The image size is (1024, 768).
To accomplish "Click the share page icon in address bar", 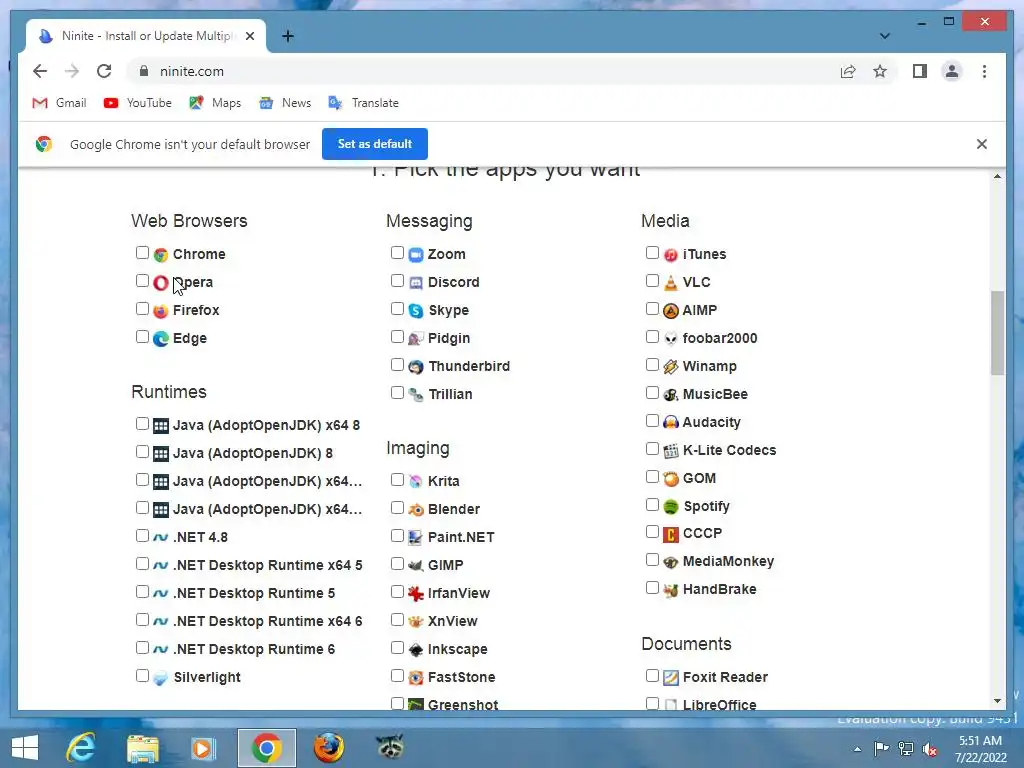I will pos(848,71).
